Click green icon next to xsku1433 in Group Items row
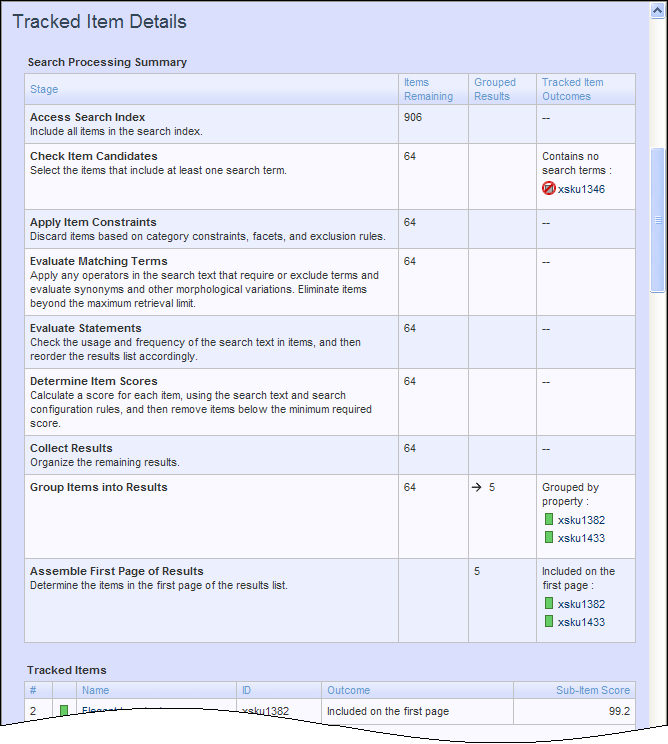 pyautogui.click(x=549, y=537)
